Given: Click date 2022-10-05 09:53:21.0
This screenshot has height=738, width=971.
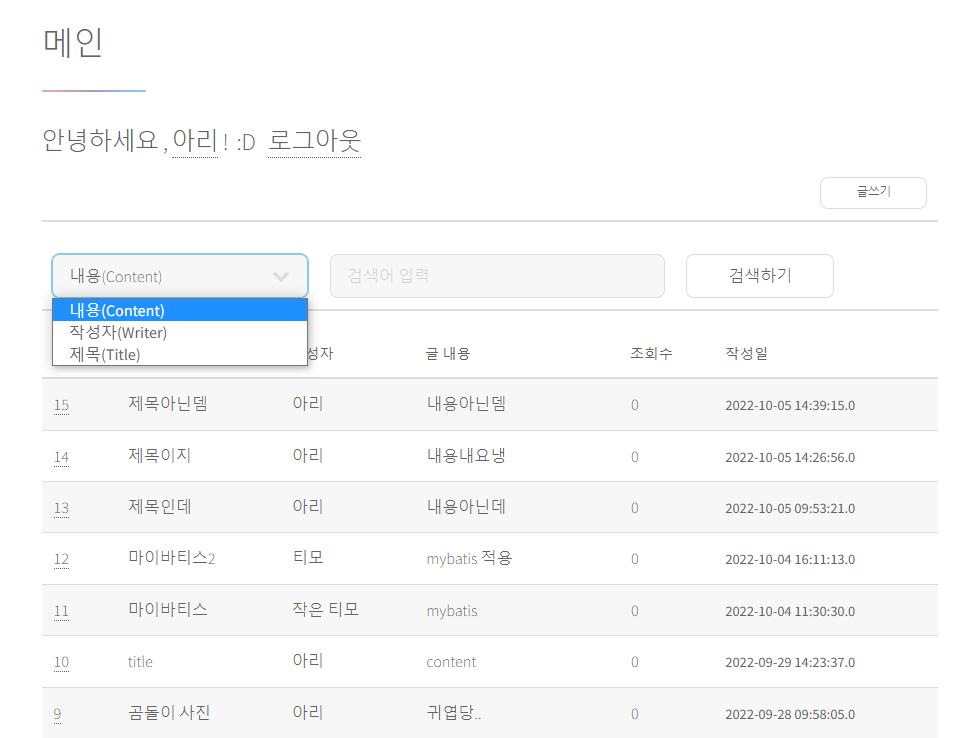Looking at the screenshot, I should (x=790, y=508).
